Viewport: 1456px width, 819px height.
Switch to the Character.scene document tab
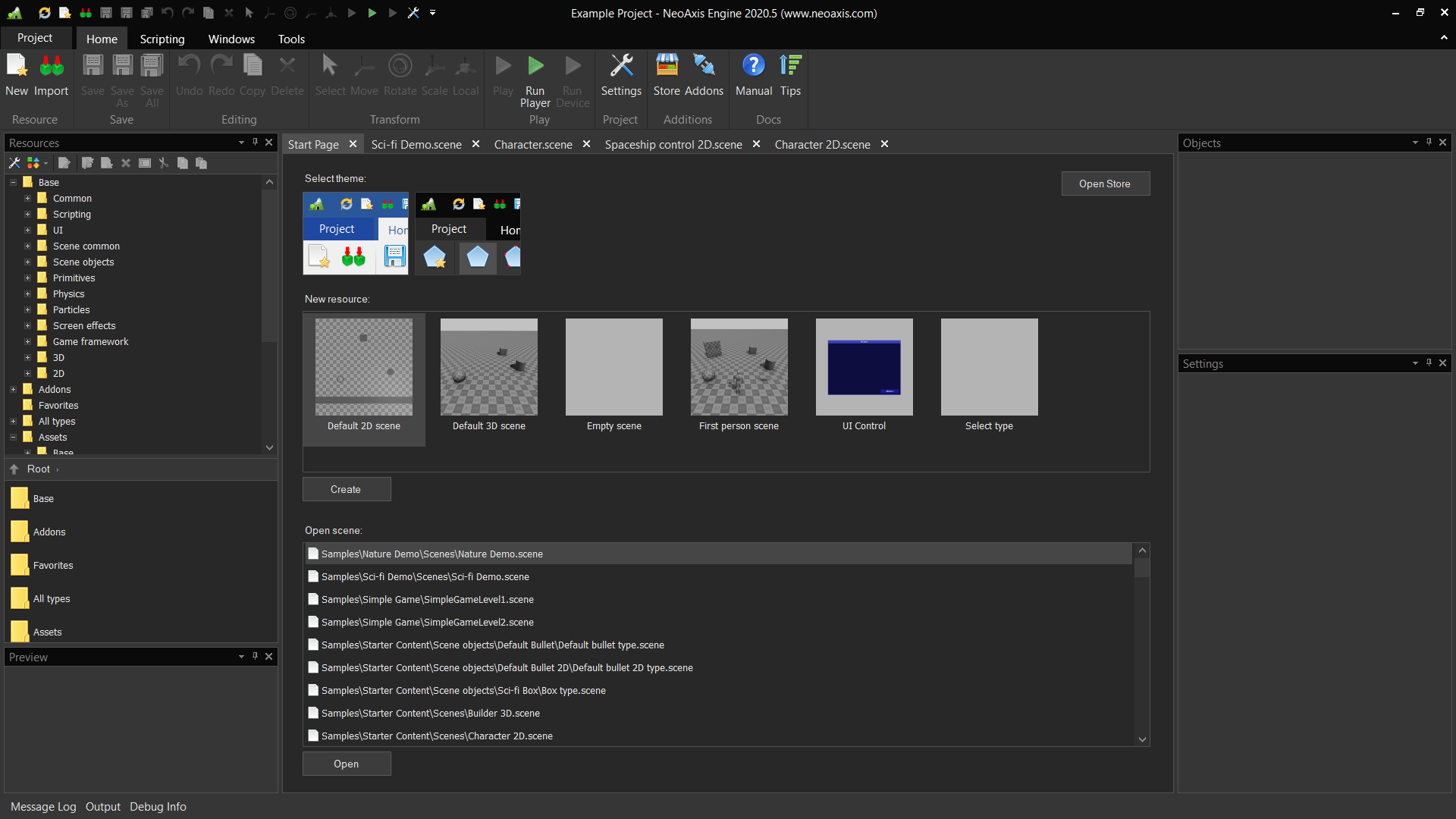(x=532, y=144)
